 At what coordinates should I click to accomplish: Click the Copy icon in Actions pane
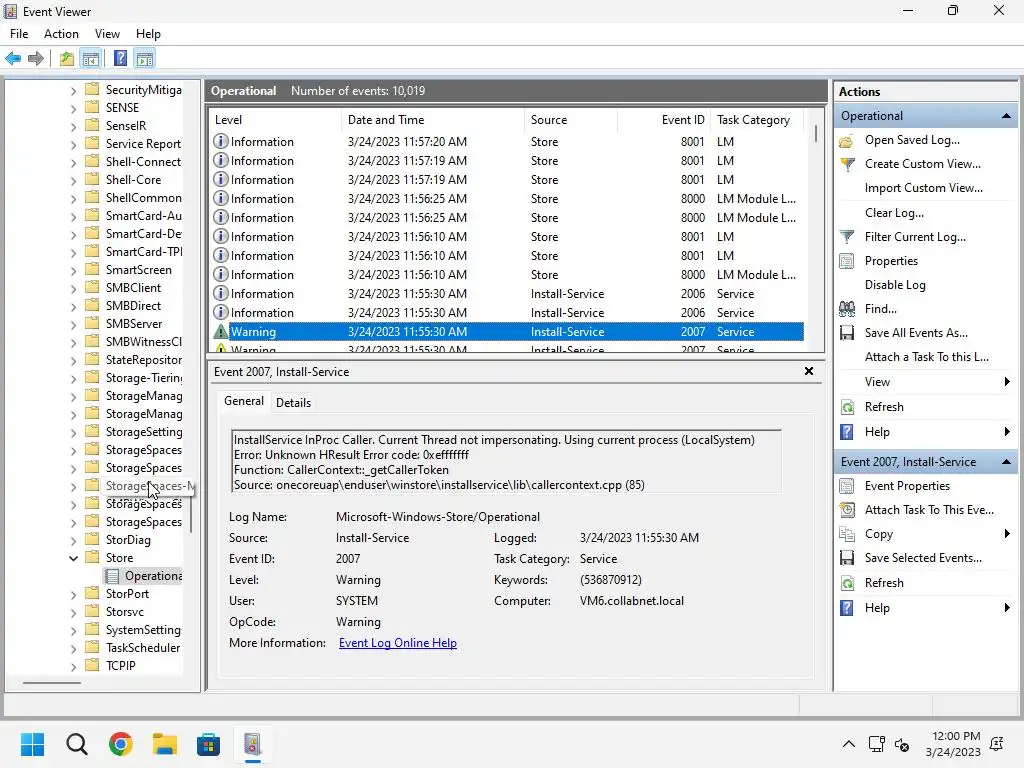(847, 534)
